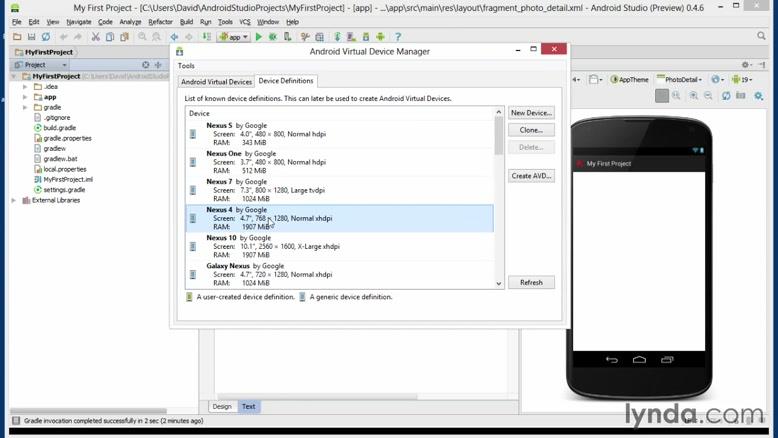
Task: Toggle tool windows icon in status bar
Action: 14,422
